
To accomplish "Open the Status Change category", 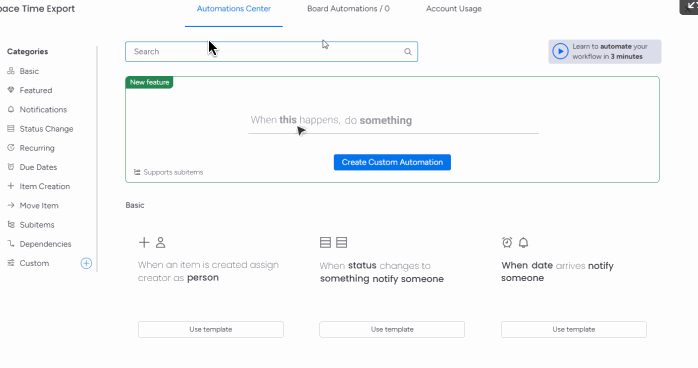I will click(x=46, y=129).
